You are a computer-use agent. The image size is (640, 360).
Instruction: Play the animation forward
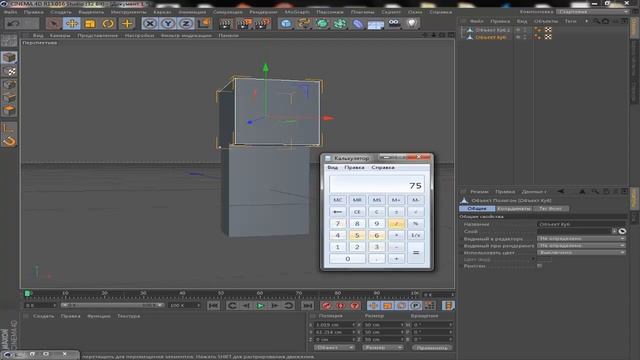(260, 305)
